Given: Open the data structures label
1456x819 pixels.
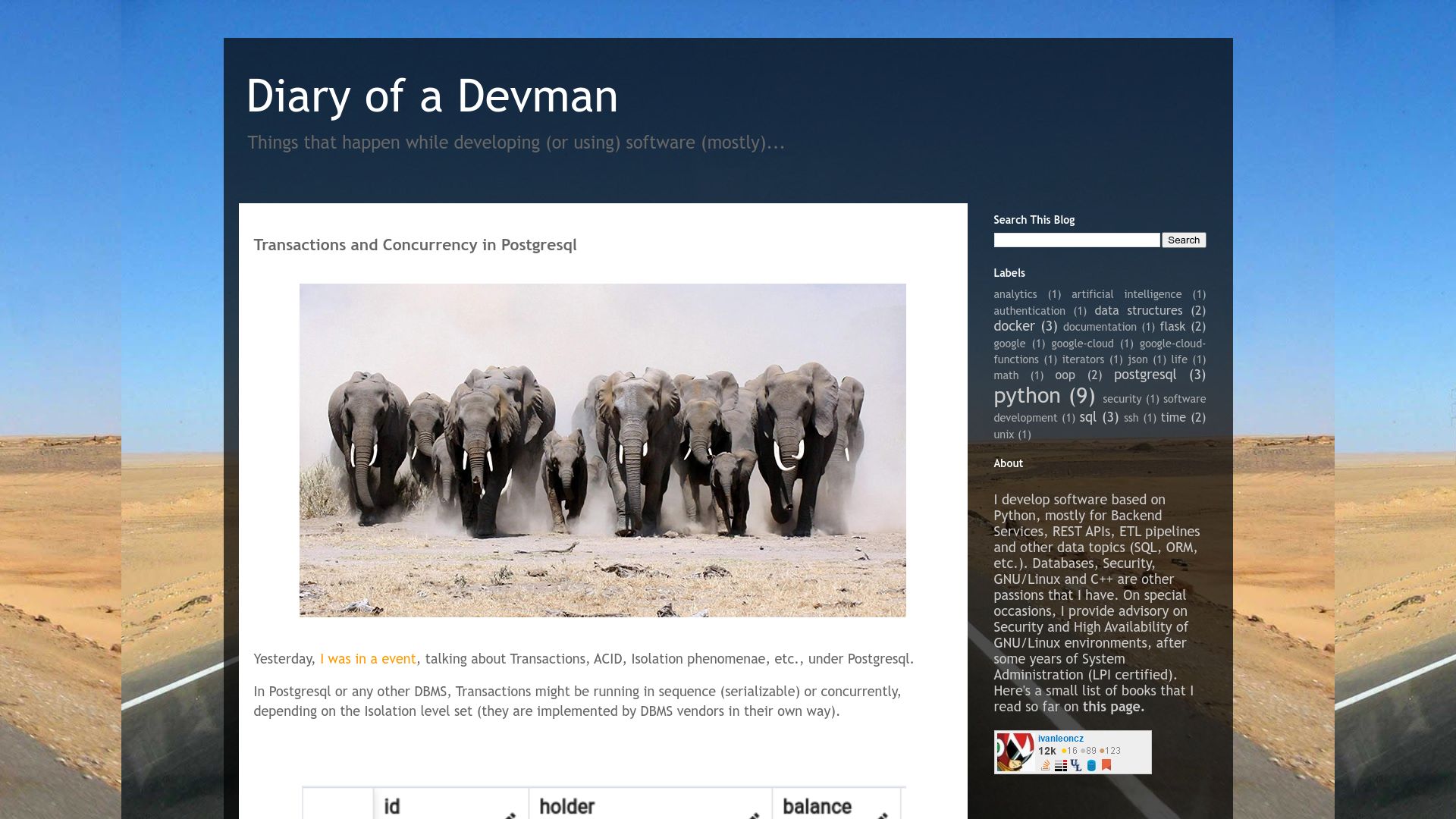Looking at the screenshot, I should click(1138, 310).
